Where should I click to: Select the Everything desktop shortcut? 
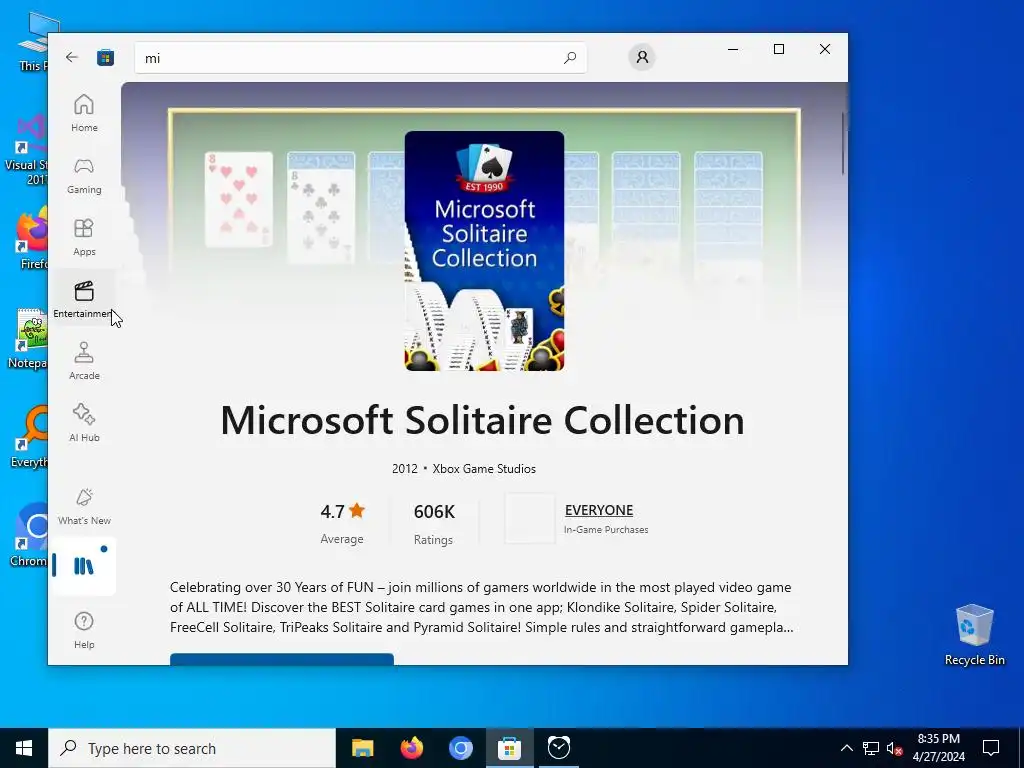29,436
